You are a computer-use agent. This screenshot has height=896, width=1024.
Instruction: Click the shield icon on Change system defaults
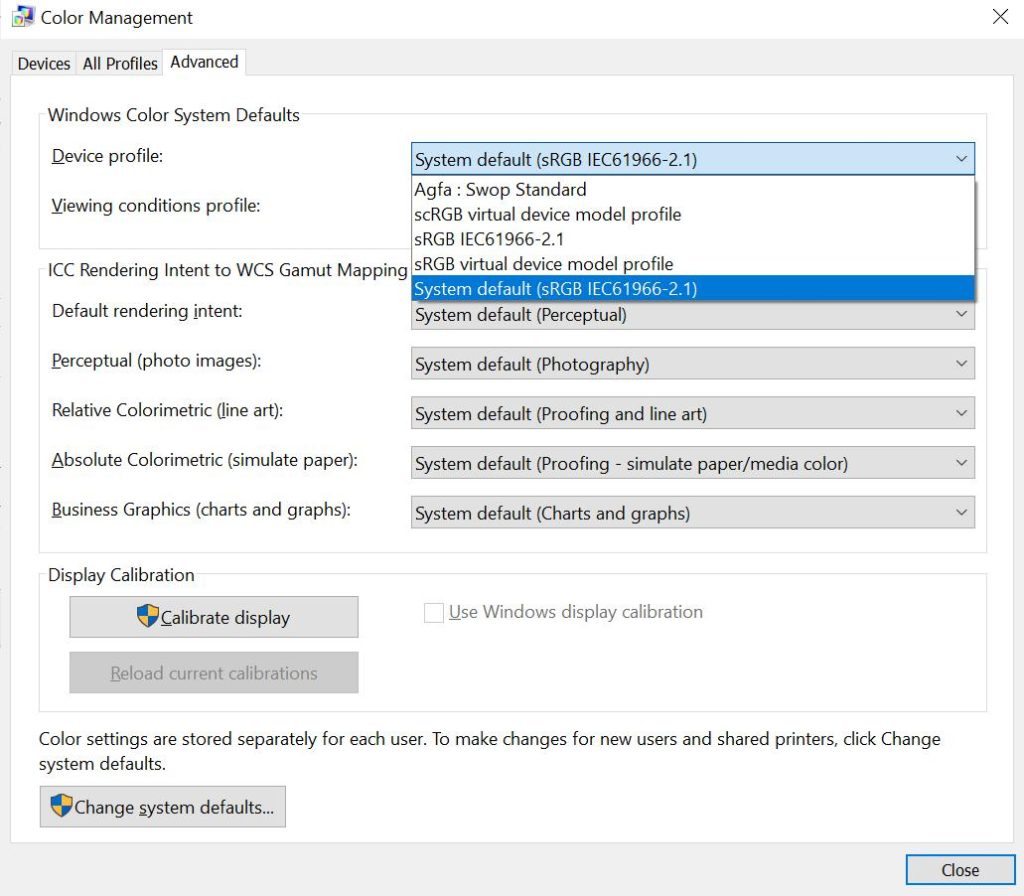[62, 806]
